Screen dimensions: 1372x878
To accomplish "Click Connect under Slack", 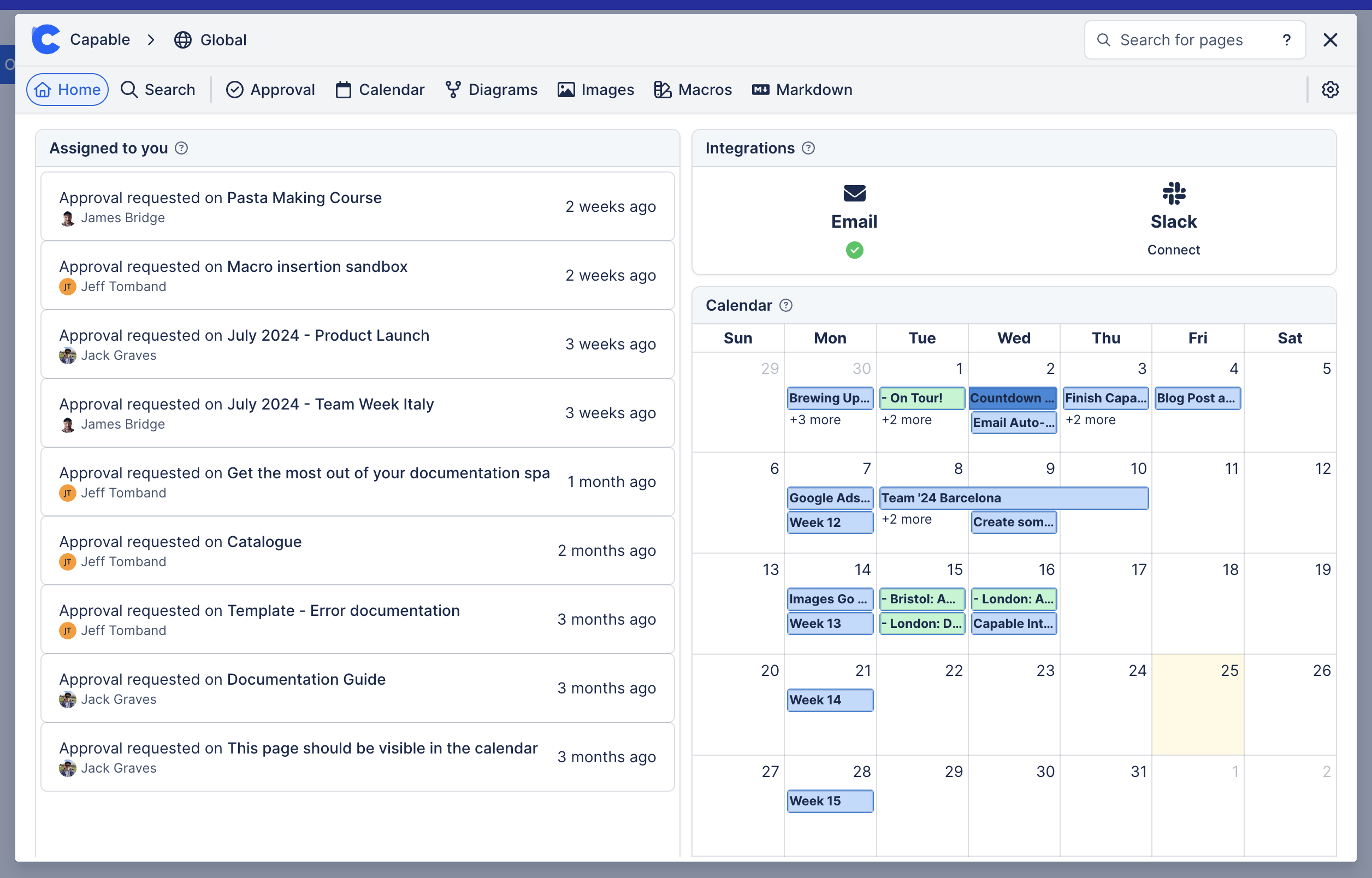I will (x=1174, y=250).
